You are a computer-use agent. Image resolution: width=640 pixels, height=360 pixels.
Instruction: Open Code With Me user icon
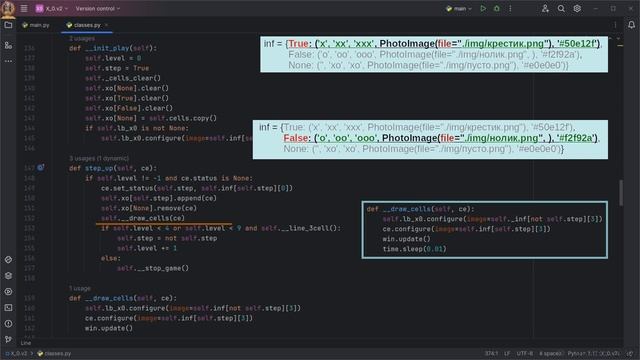pyautogui.click(x=545, y=9)
